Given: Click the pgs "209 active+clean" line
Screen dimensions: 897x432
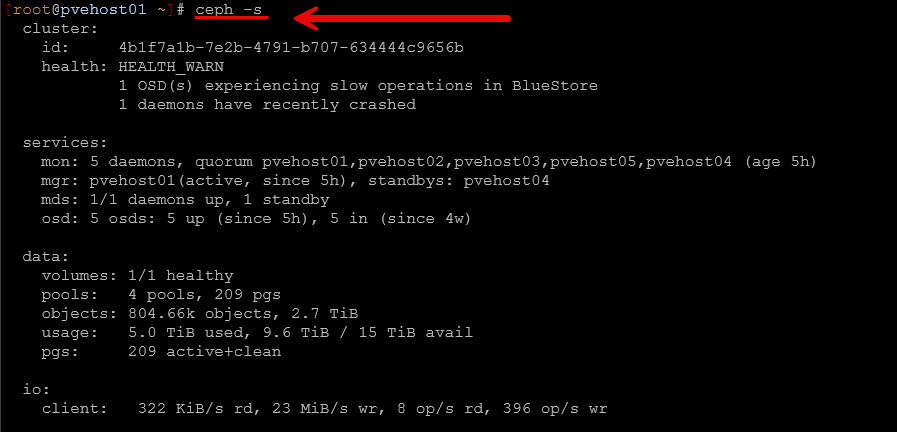Looking at the screenshot, I should [x=160, y=352].
